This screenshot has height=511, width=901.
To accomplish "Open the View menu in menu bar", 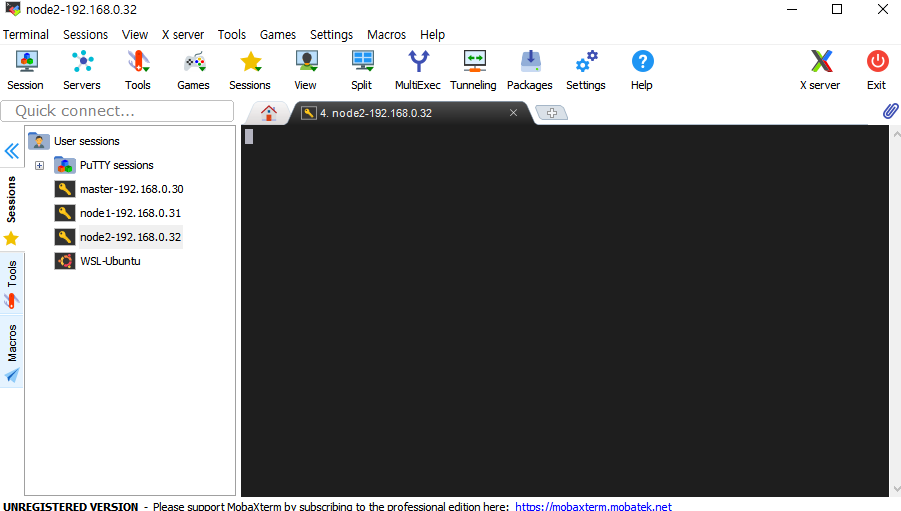I will click(135, 34).
